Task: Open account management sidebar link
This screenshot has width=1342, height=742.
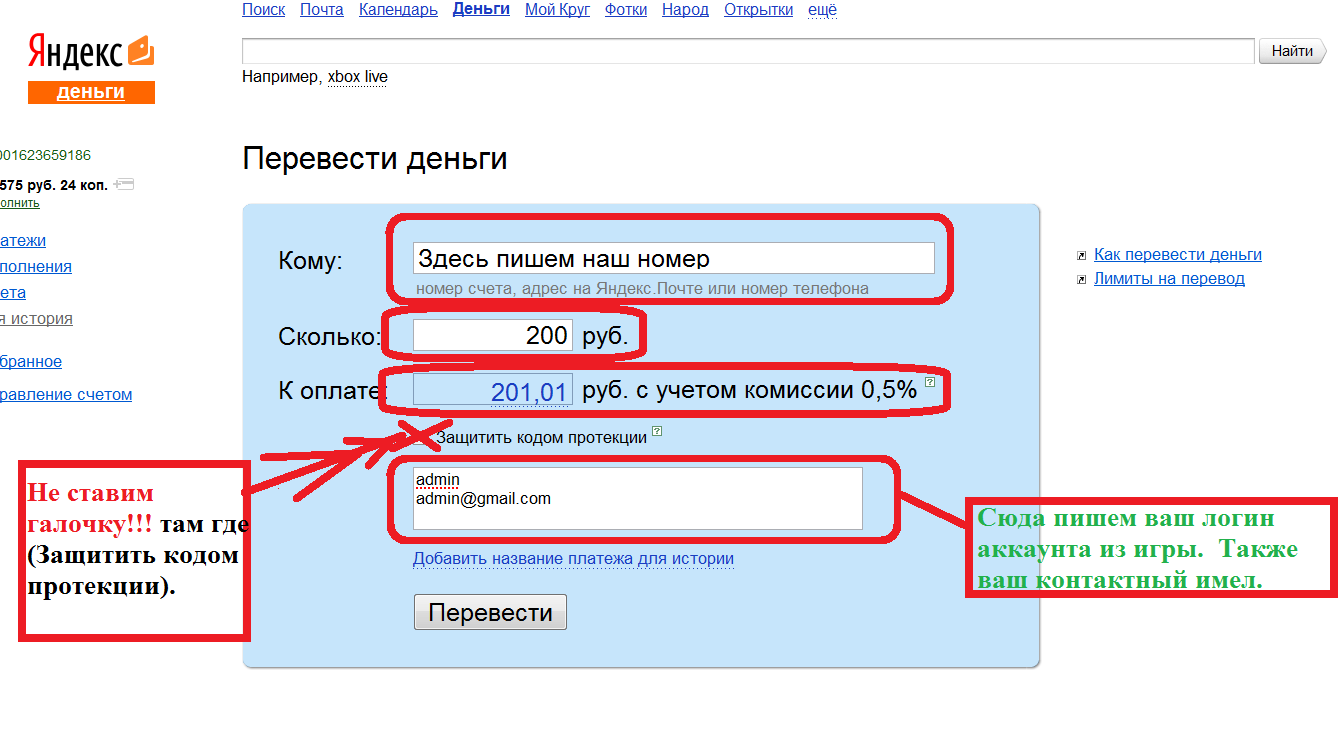Action: click(x=66, y=395)
